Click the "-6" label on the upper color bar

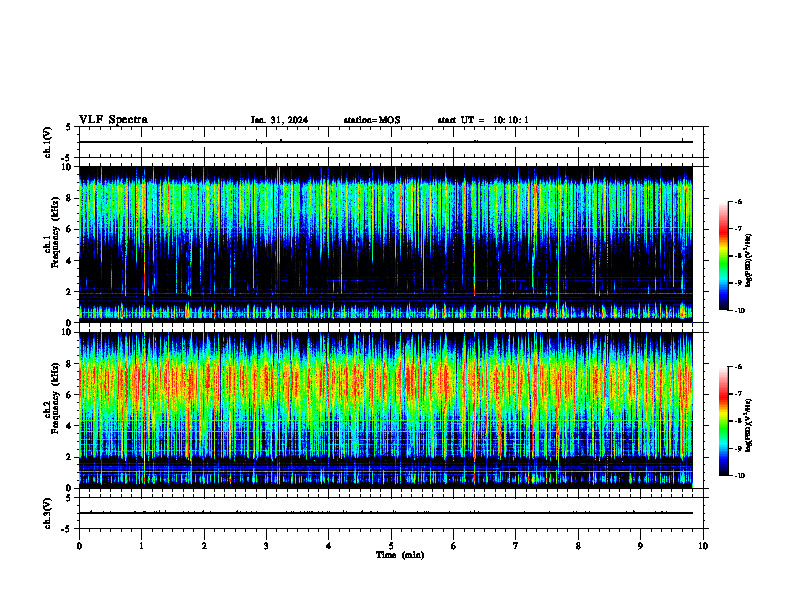coord(738,202)
